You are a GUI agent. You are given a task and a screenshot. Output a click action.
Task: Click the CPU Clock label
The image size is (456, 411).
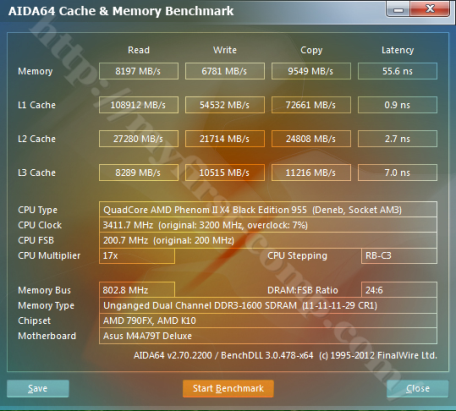click(x=40, y=225)
